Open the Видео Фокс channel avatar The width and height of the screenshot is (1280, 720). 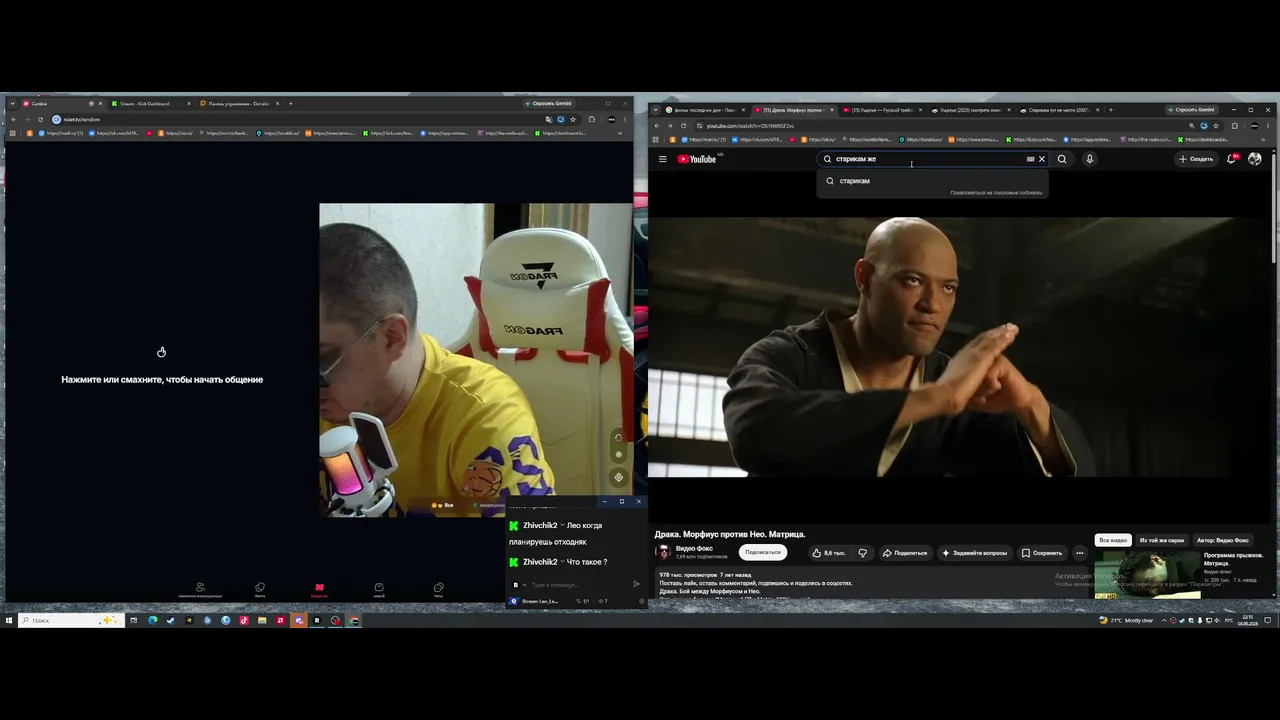point(662,552)
